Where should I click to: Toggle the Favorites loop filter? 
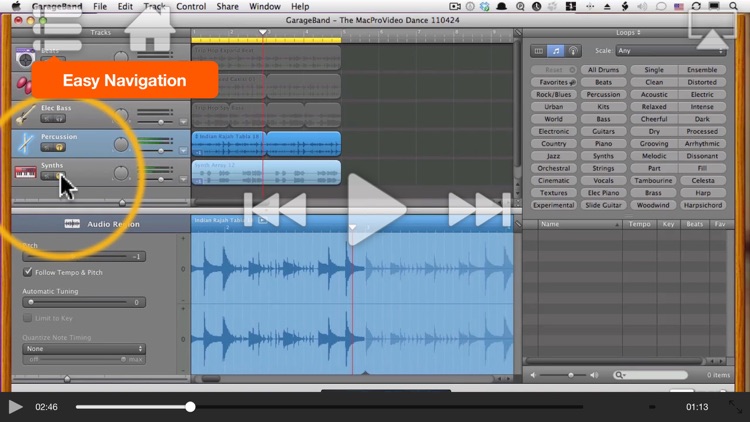(554, 82)
